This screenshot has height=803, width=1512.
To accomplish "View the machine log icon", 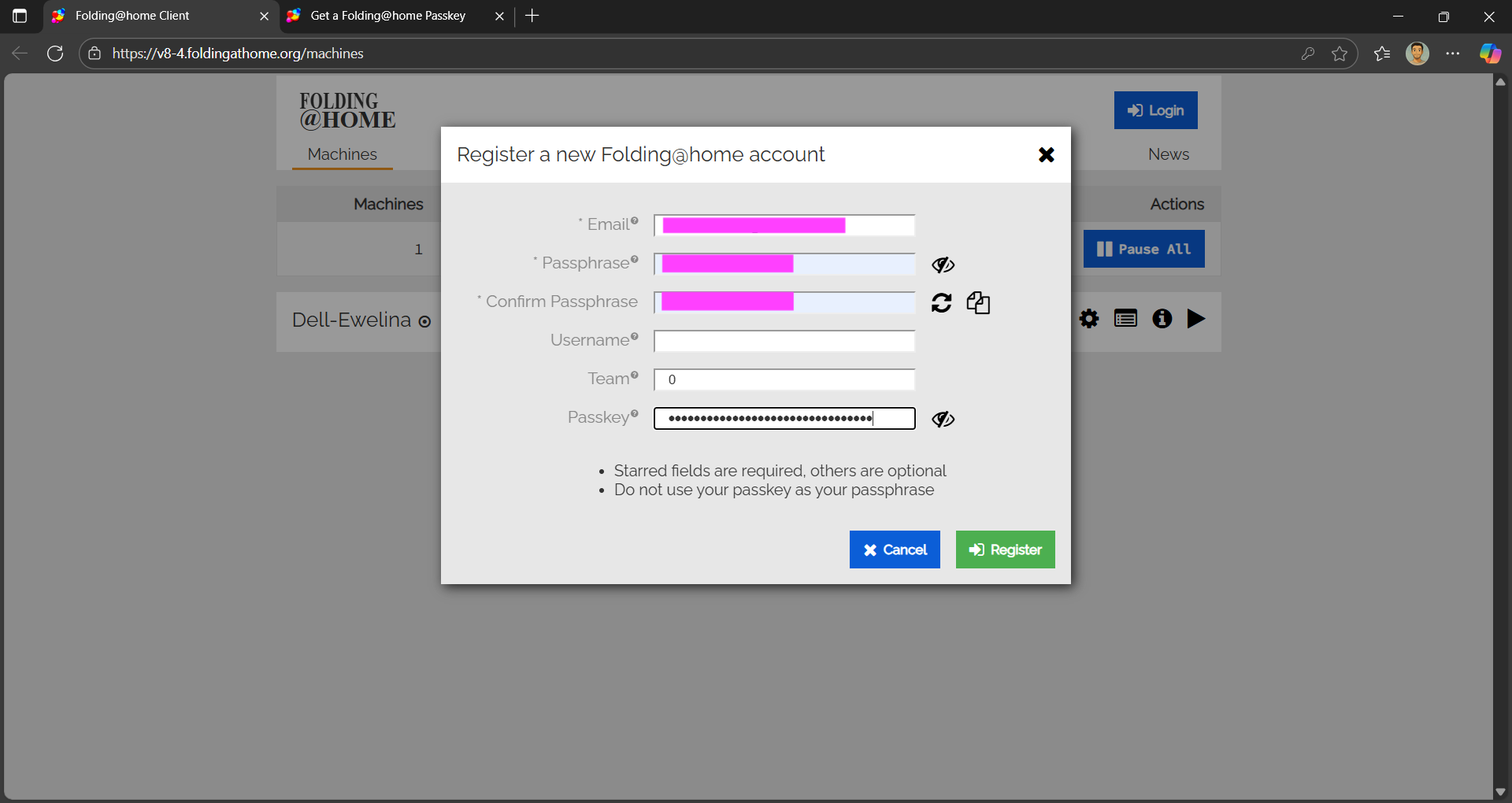I will [1125, 319].
